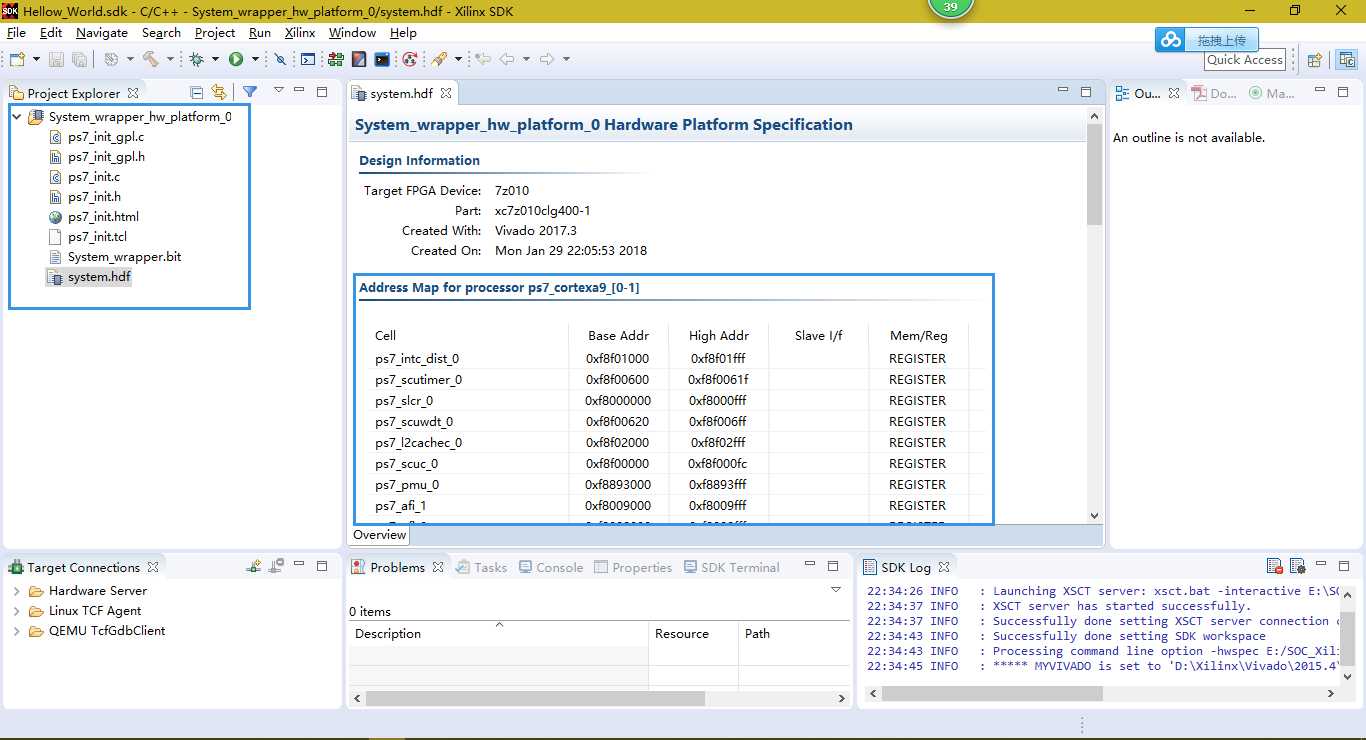Click the 拖拽上传 upload button
Image resolution: width=1366 pixels, height=740 pixels.
[1222, 40]
